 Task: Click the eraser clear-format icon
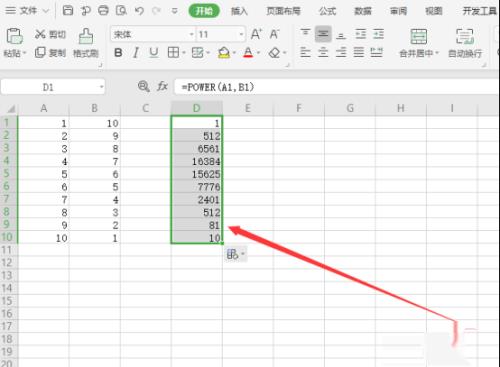(274, 53)
